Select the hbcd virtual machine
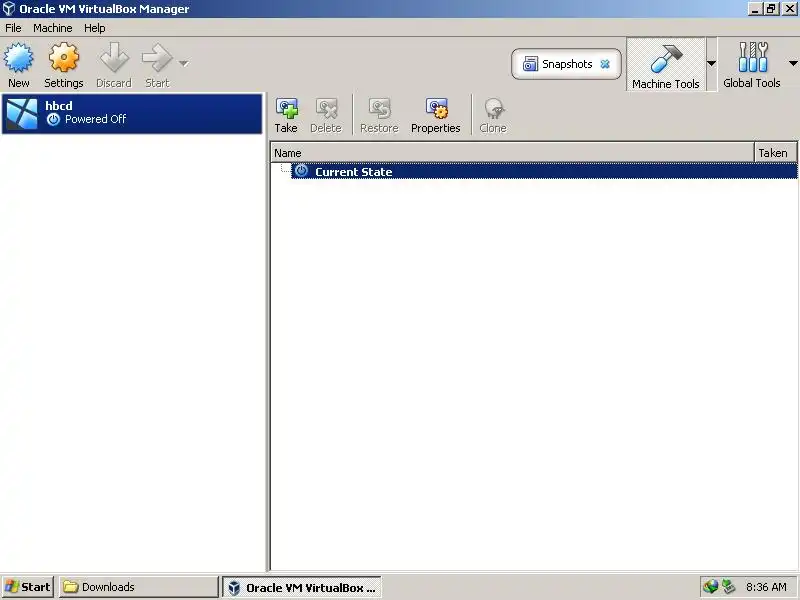This screenshot has height=600, width=800. pos(132,114)
